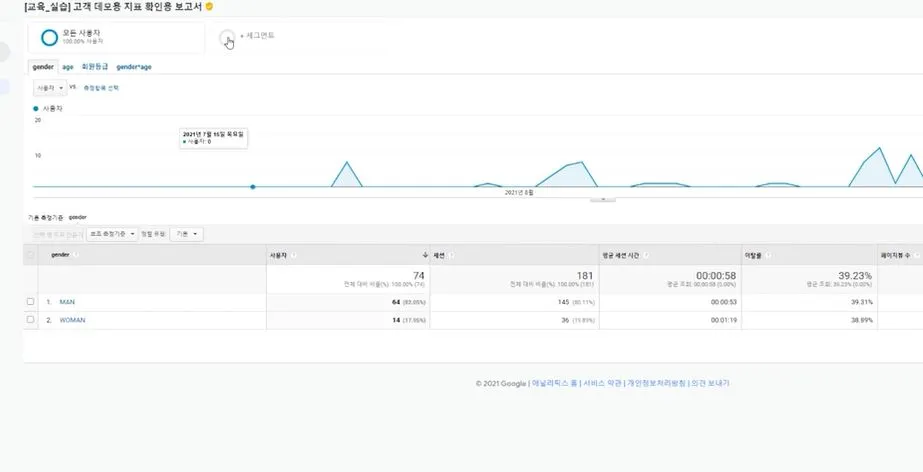
Task: Click the 선택 행 도표 만들기 button
Action: click(58, 234)
